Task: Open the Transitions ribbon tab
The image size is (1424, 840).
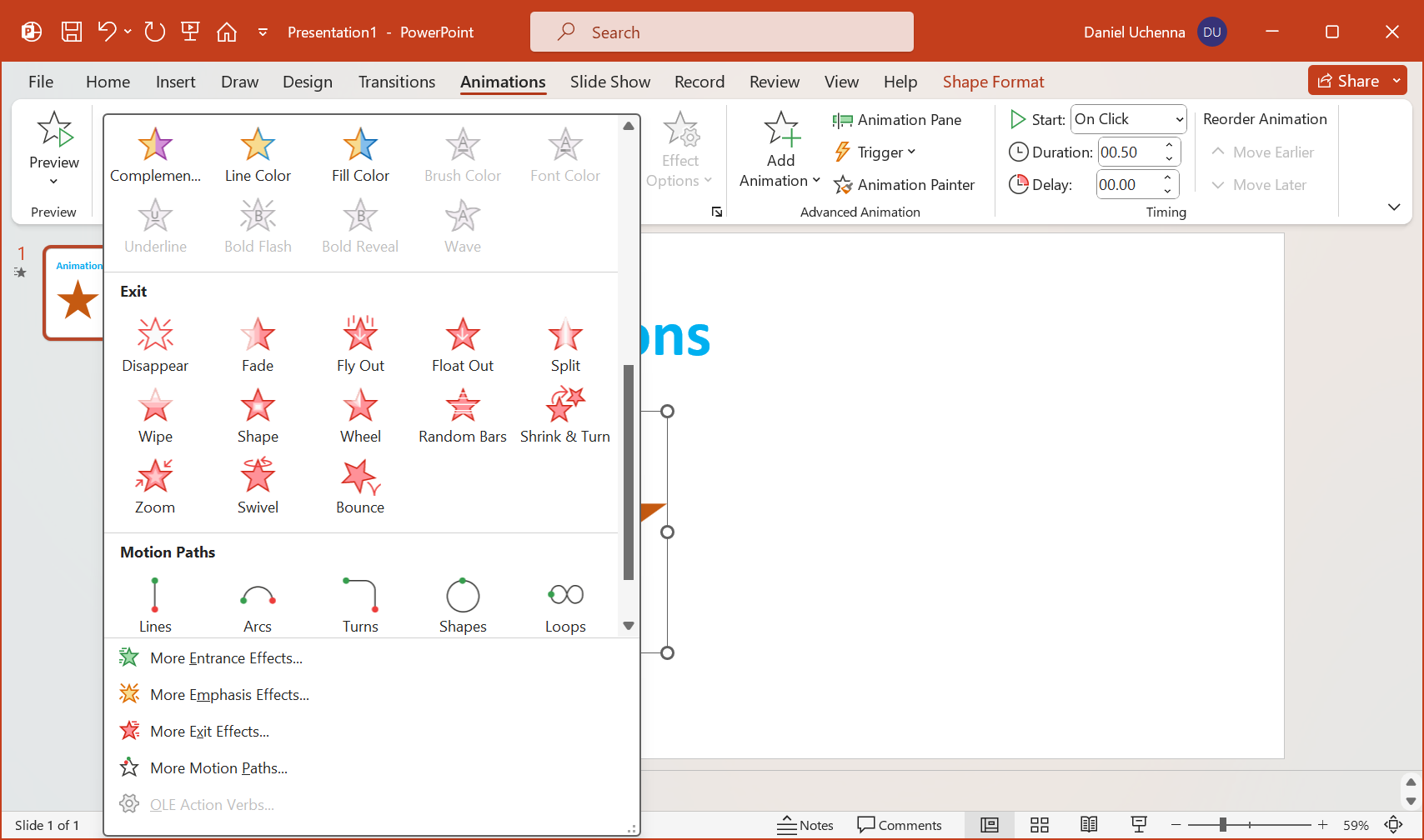Action: coord(397,82)
